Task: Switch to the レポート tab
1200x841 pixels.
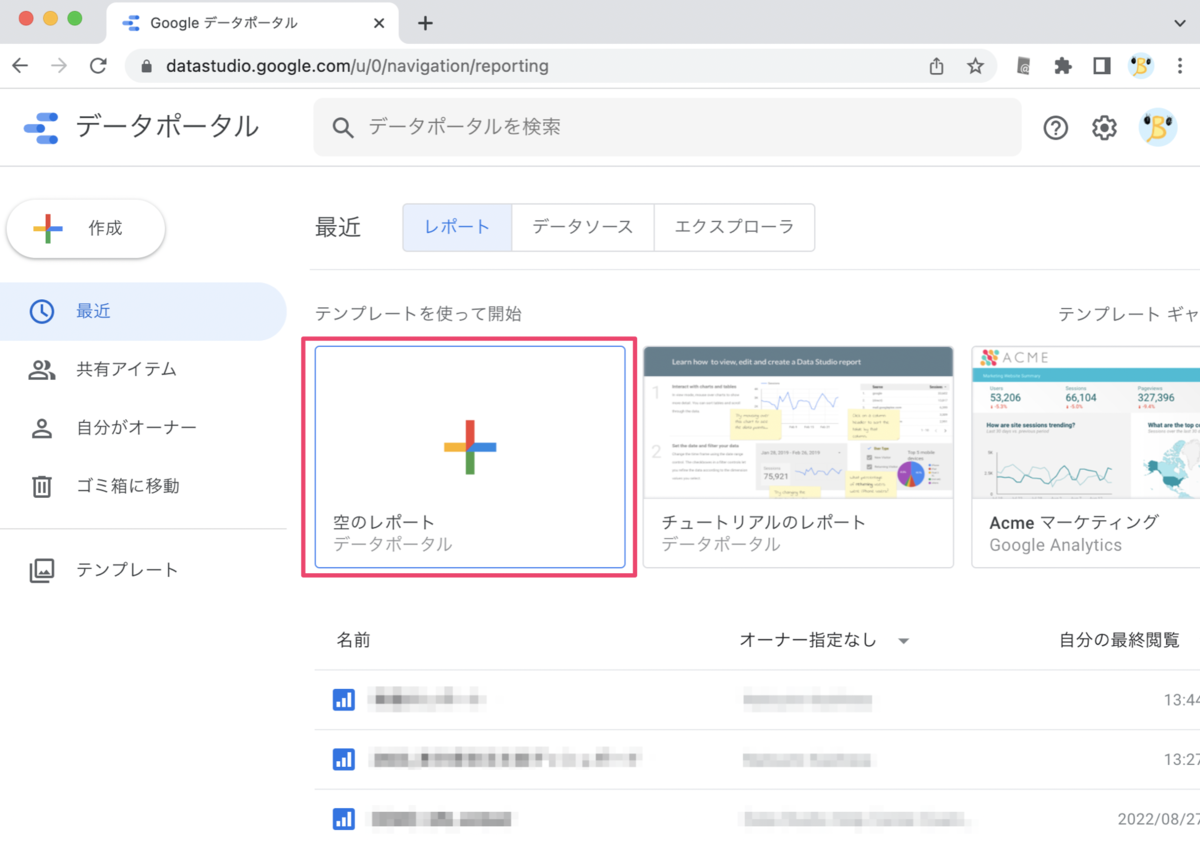Action: pos(457,227)
